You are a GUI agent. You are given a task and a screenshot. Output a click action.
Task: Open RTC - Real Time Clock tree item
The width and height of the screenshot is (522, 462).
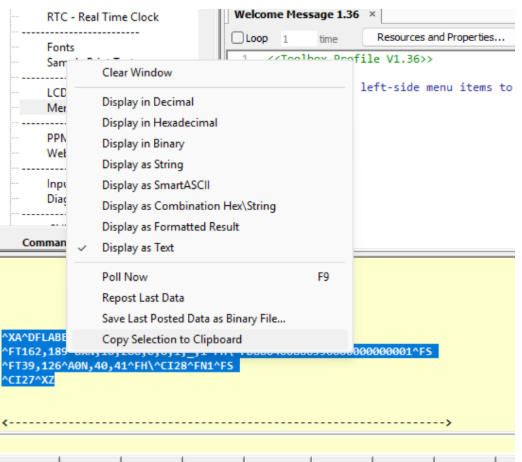(x=103, y=17)
